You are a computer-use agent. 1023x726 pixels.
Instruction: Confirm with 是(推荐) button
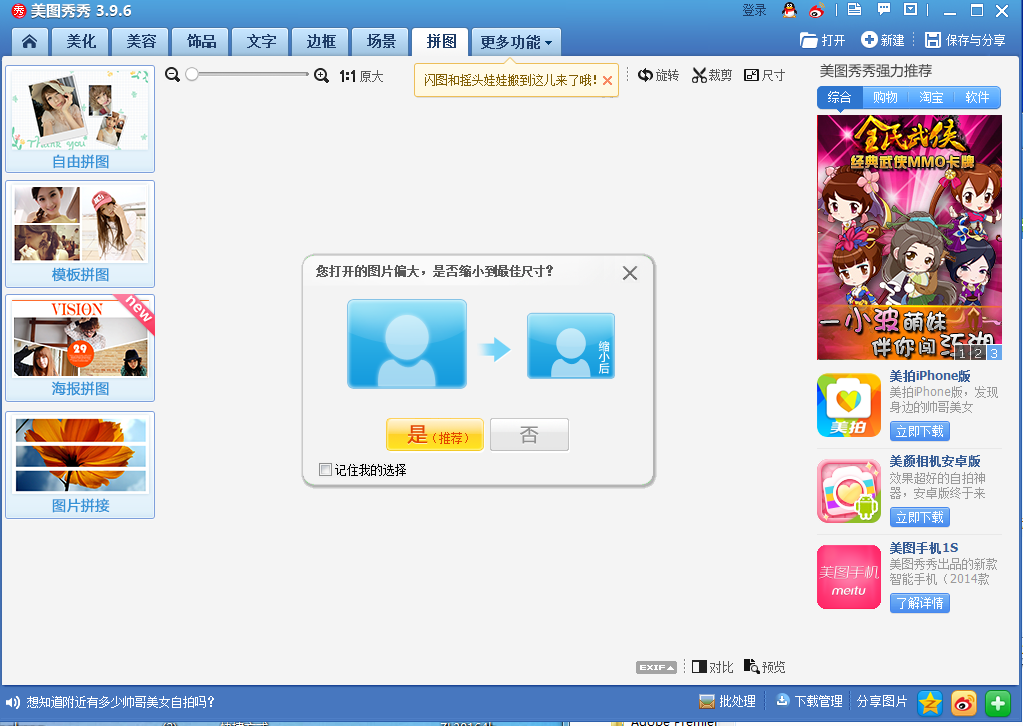[x=435, y=434]
